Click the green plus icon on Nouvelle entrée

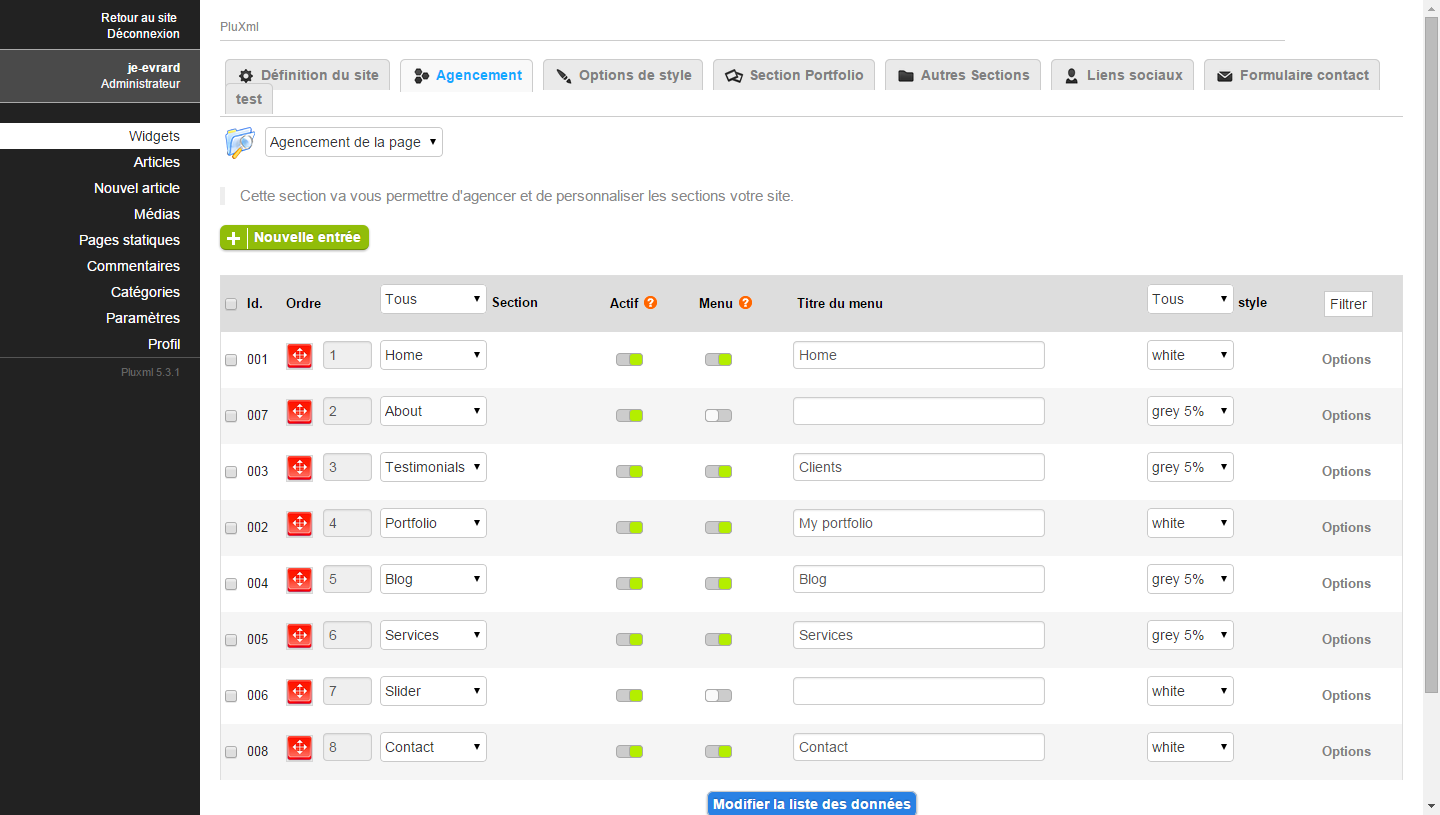tap(234, 238)
